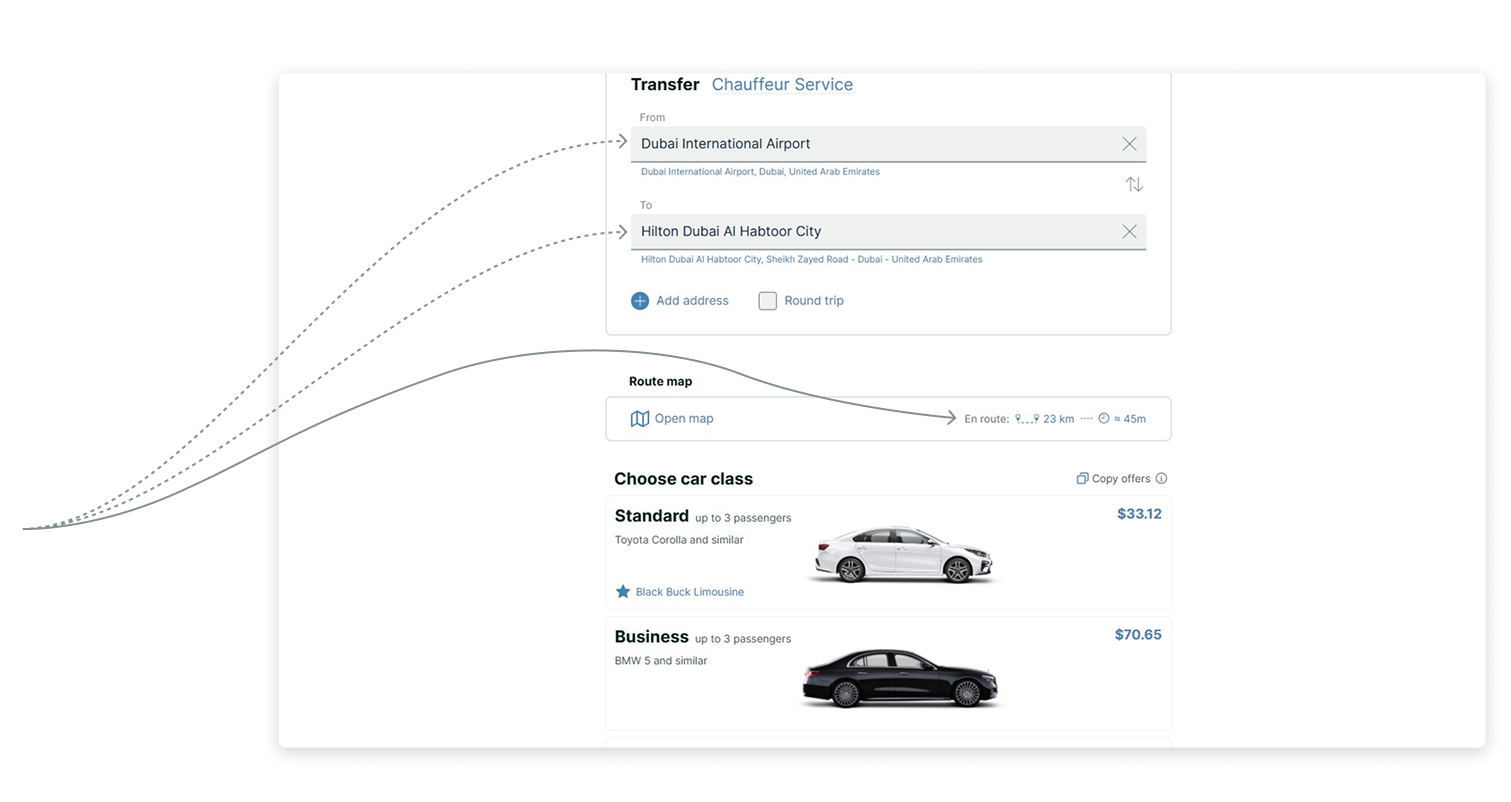Screen dimensions: 1511x802
Task: Click the Open map link
Action: (684, 419)
